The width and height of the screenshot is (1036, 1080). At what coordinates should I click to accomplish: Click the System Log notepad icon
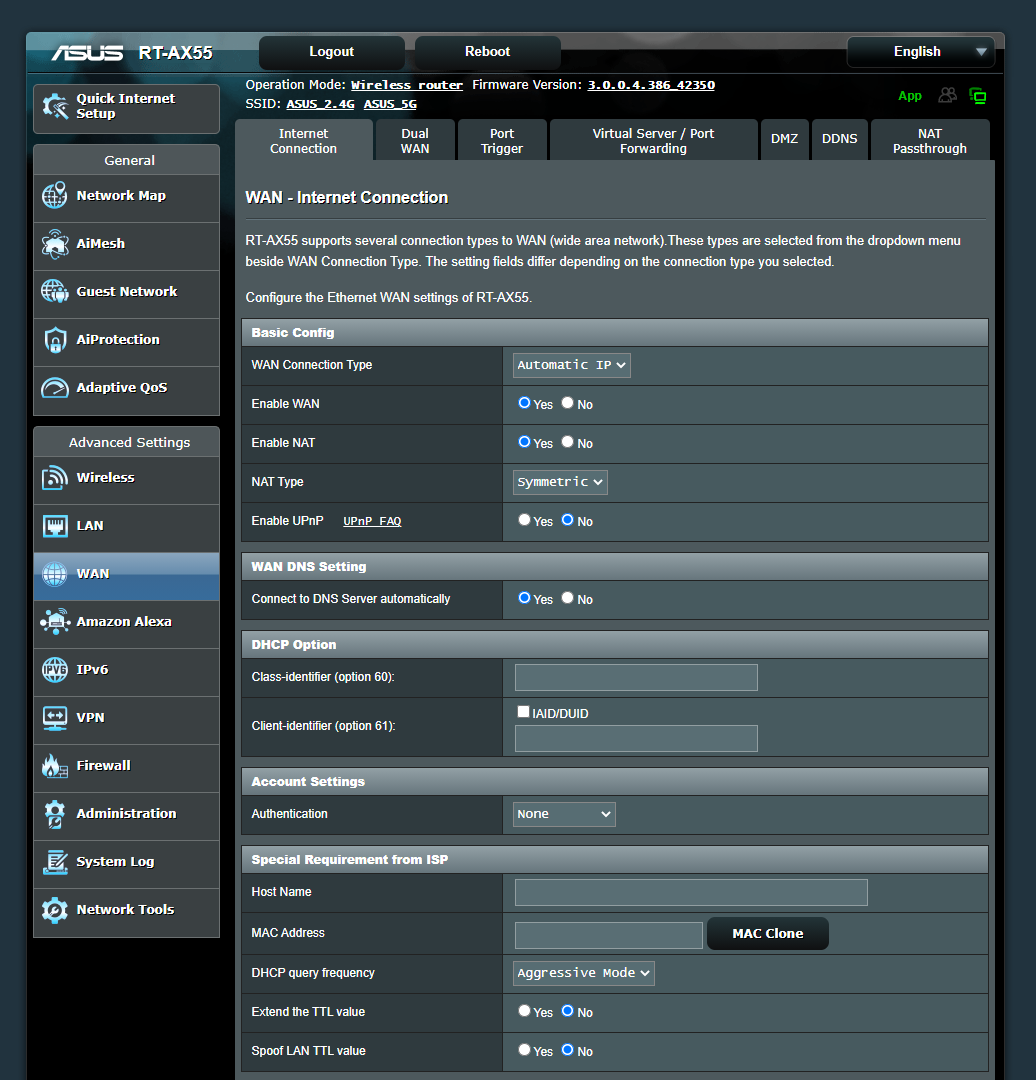[54, 862]
